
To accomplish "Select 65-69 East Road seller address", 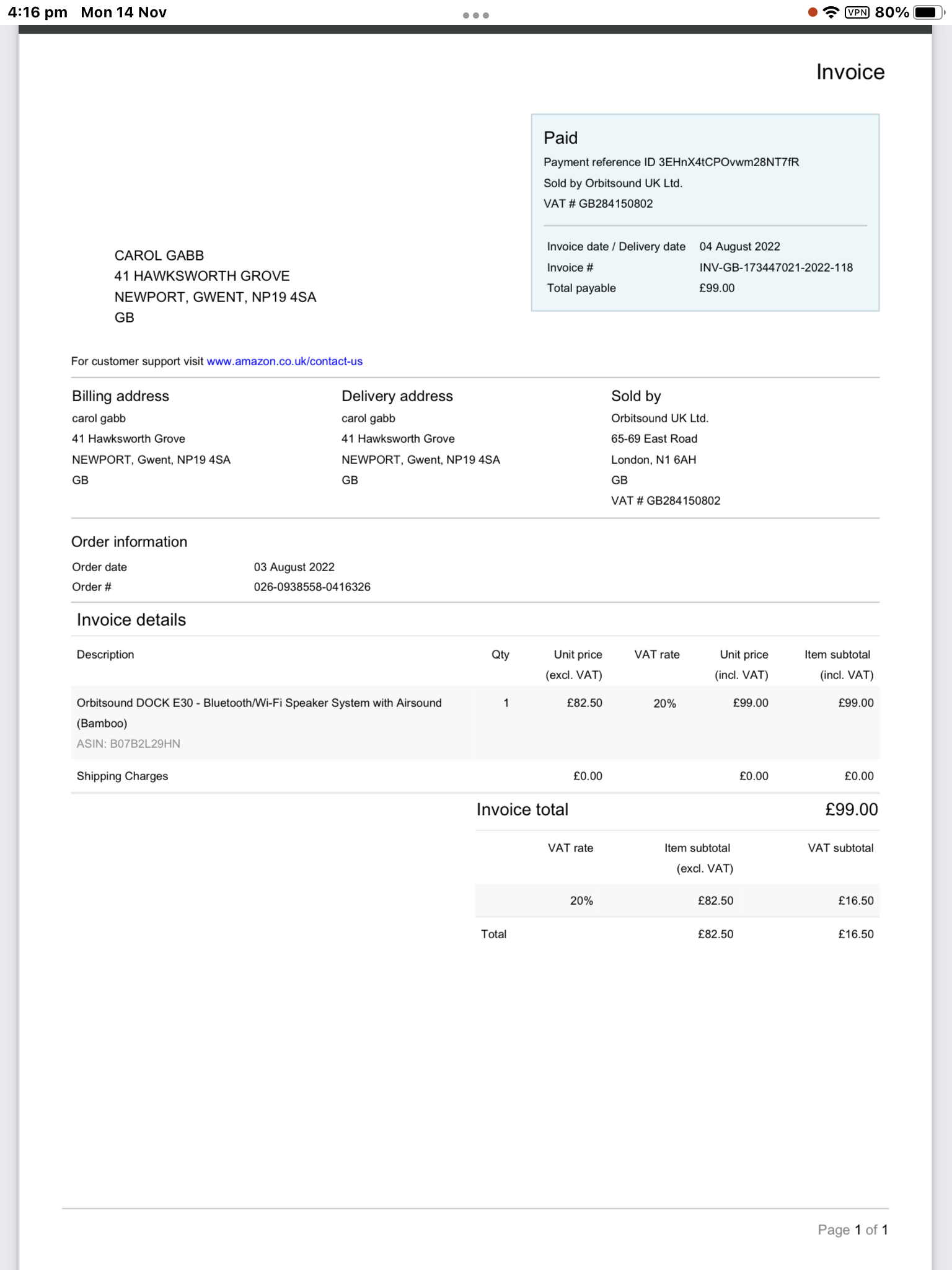I will click(654, 438).
